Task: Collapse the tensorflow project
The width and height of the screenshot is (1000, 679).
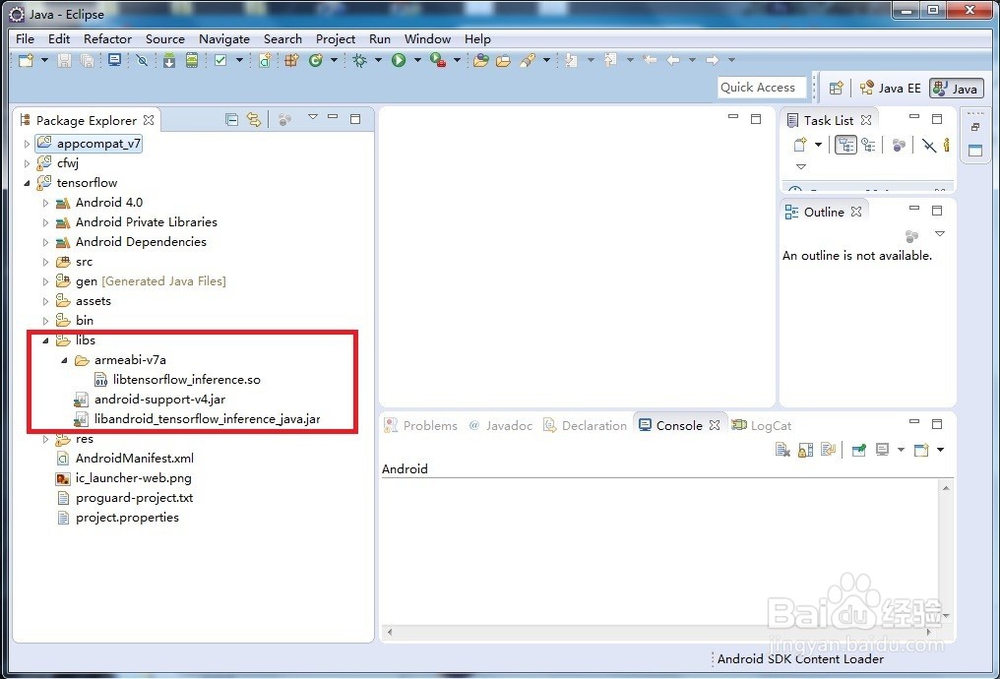Action: click(27, 183)
